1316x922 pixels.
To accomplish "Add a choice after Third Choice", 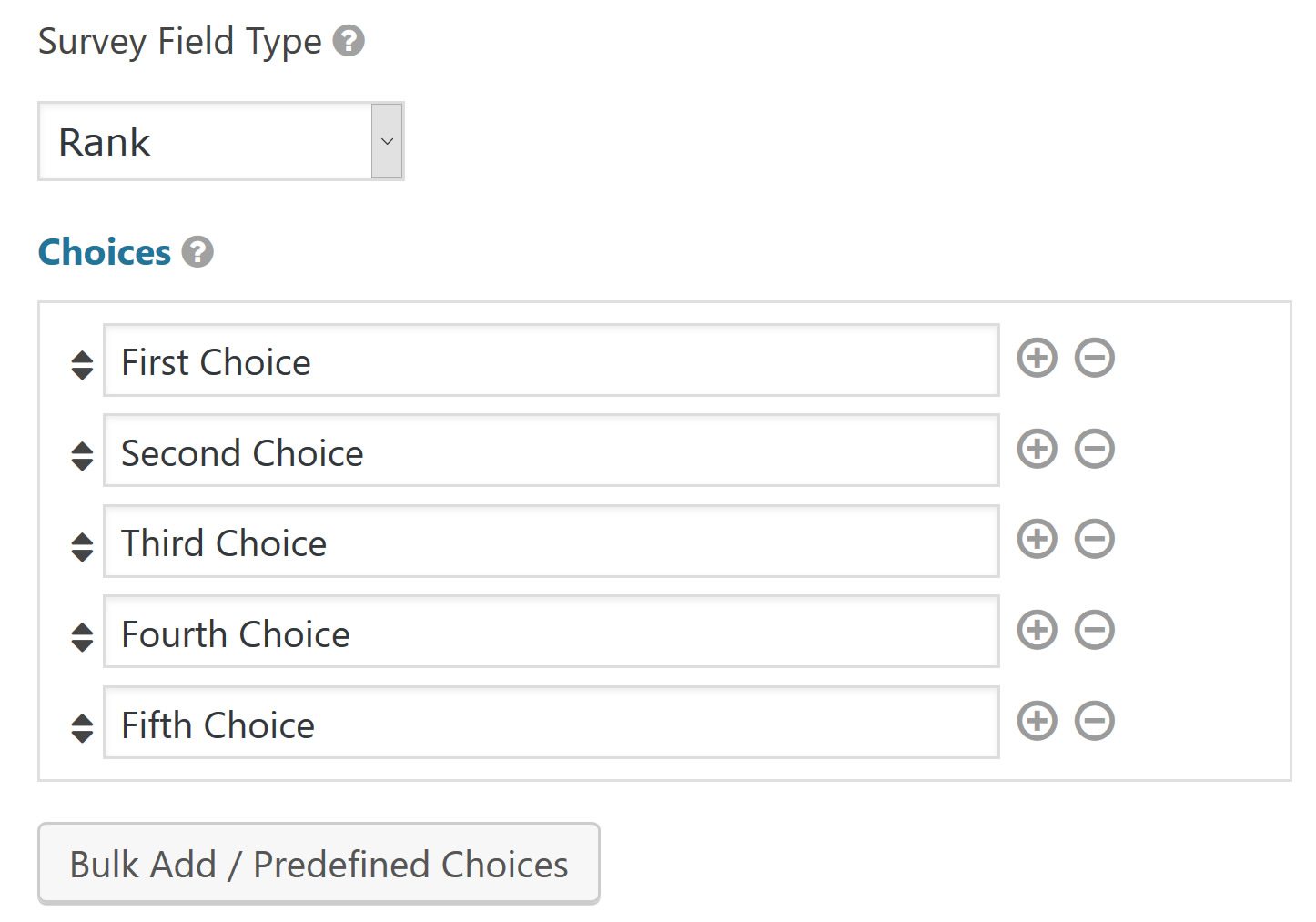I will [1037, 539].
